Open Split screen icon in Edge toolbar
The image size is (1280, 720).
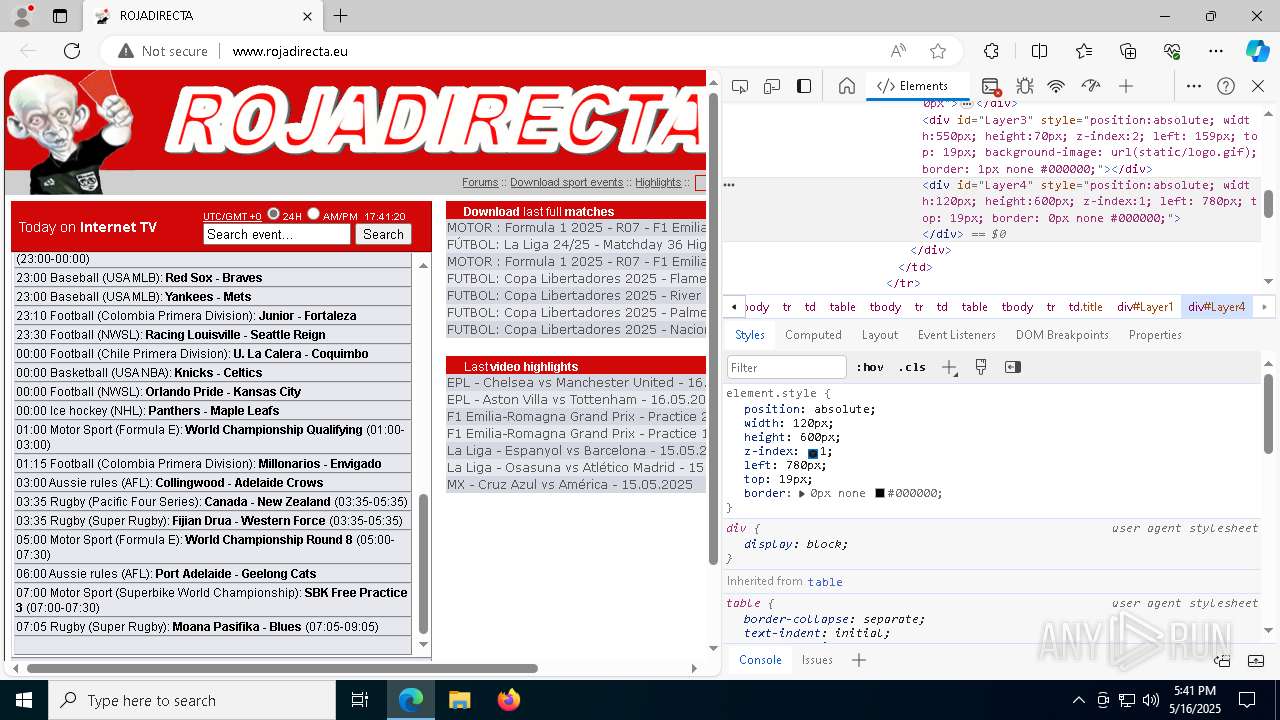coord(1039,51)
